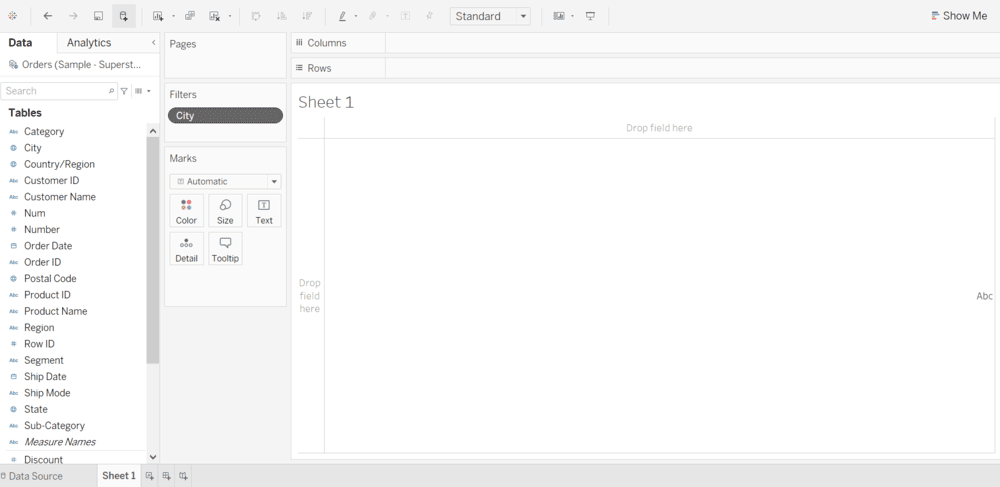
Task: Open the clear sheet dropdown arrow
Action: point(230,16)
